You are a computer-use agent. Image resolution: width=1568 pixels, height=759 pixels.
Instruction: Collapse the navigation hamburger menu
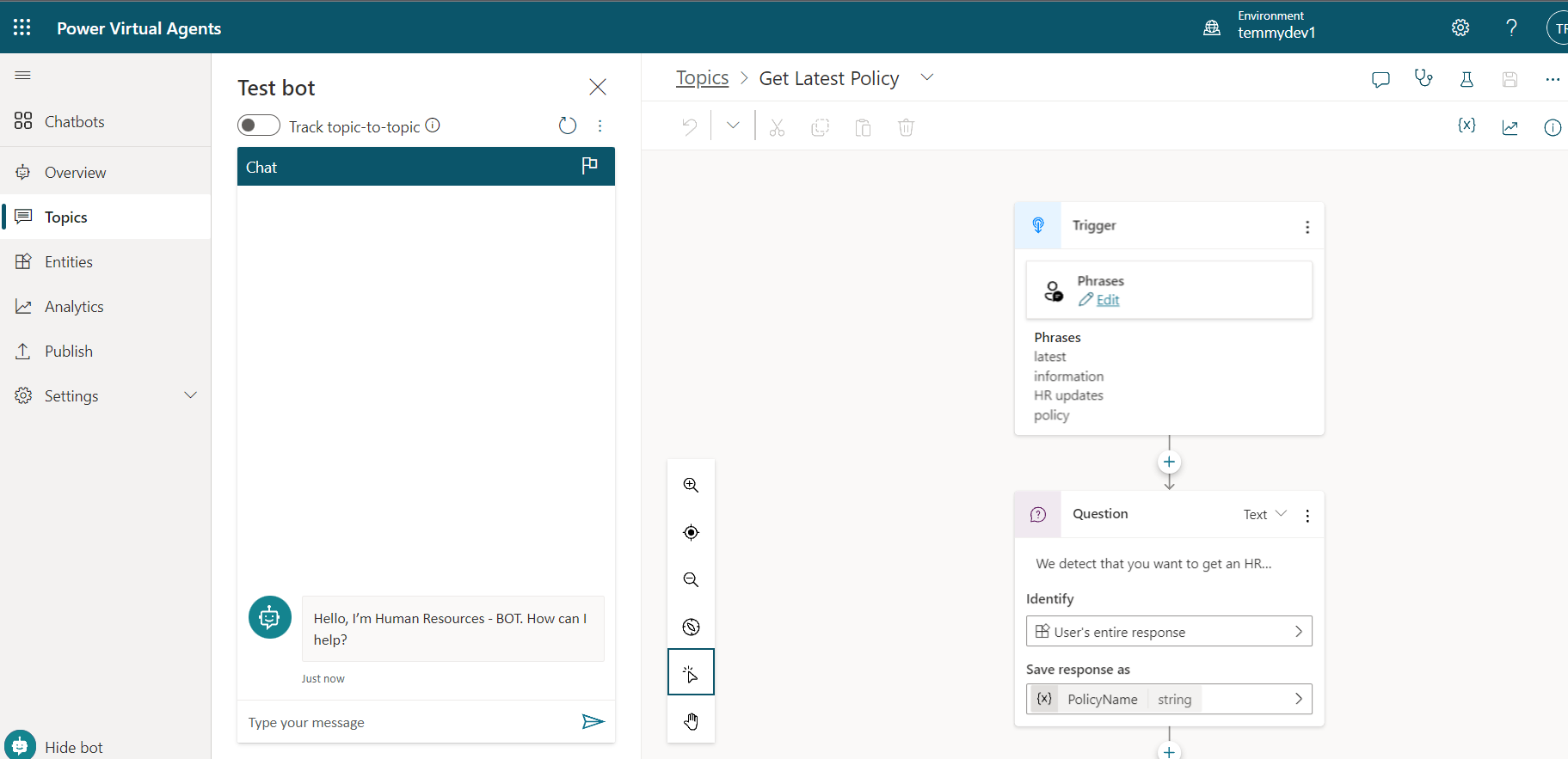[23, 76]
